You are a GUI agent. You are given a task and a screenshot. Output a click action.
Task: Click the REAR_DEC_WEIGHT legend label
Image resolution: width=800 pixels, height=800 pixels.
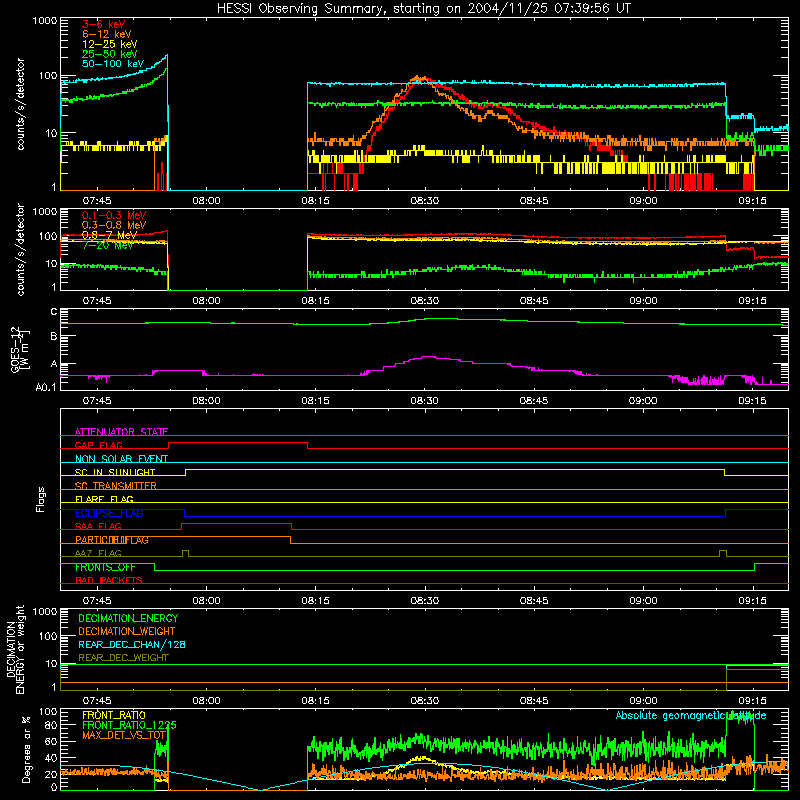pyautogui.click(x=123, y=658)
